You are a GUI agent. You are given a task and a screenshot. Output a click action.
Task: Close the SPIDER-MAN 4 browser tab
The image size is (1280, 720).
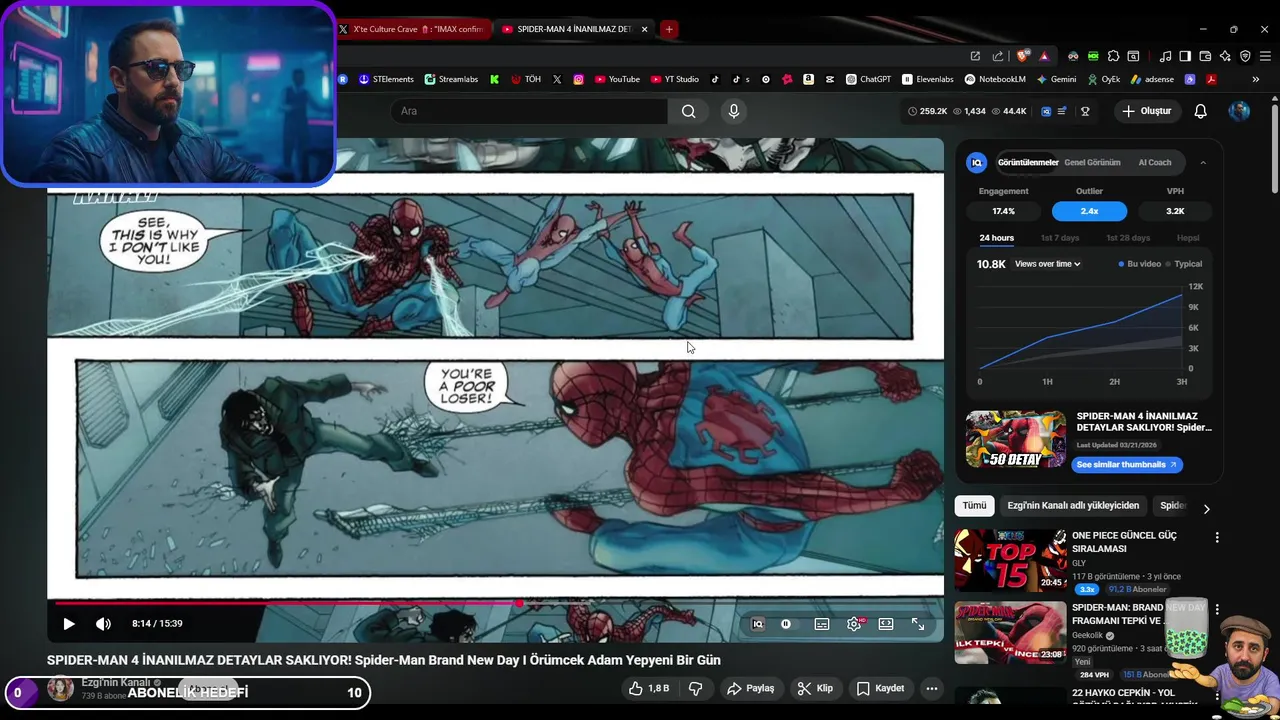point(644,29)
